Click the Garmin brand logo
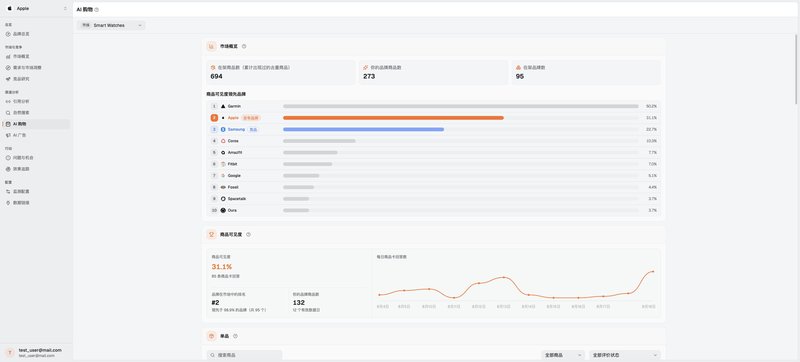The height and width of the screenshot is (362, 800). pyautogui.click(x=223, y=106)
